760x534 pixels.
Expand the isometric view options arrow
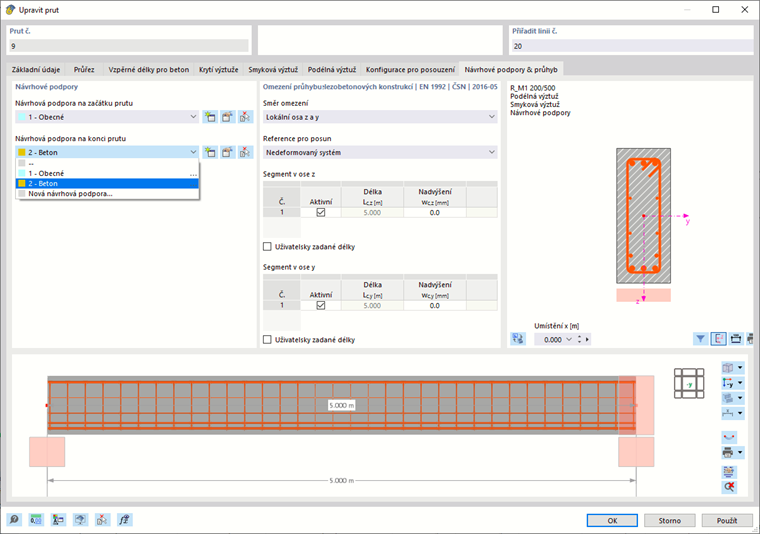pos(740,368)
